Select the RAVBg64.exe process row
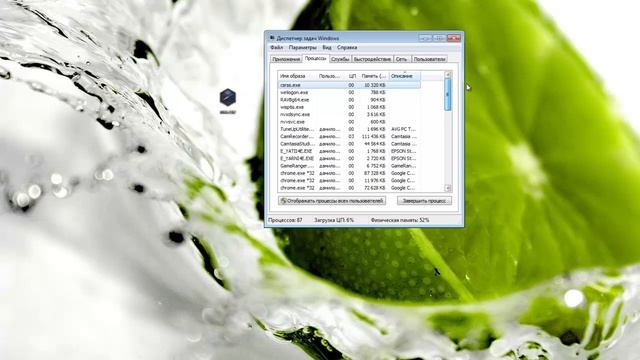 [x=349, y=100]
